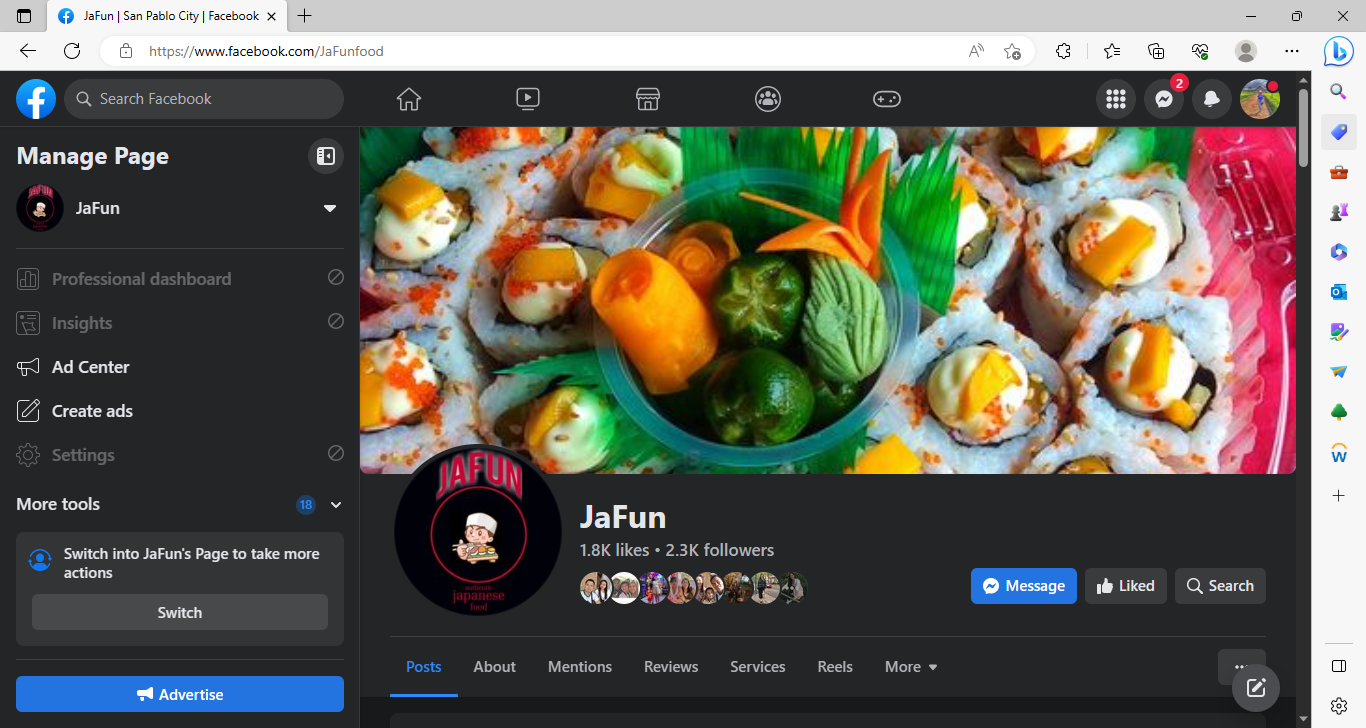The height and width of the screenshot is (728, 1366).
Task: Open Outlook in Edge sidebar
Action: point(1339,291)
